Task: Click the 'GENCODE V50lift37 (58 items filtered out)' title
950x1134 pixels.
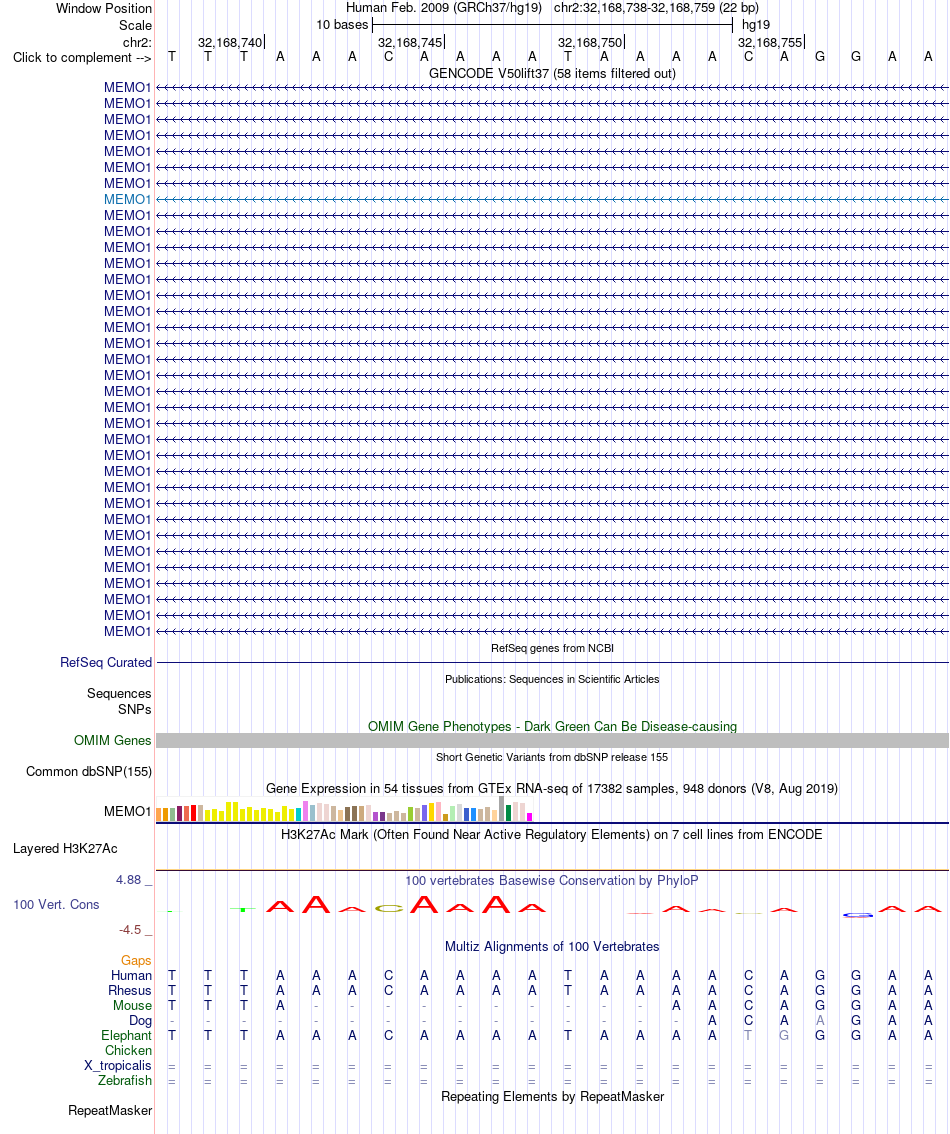Action: [552, 73]
